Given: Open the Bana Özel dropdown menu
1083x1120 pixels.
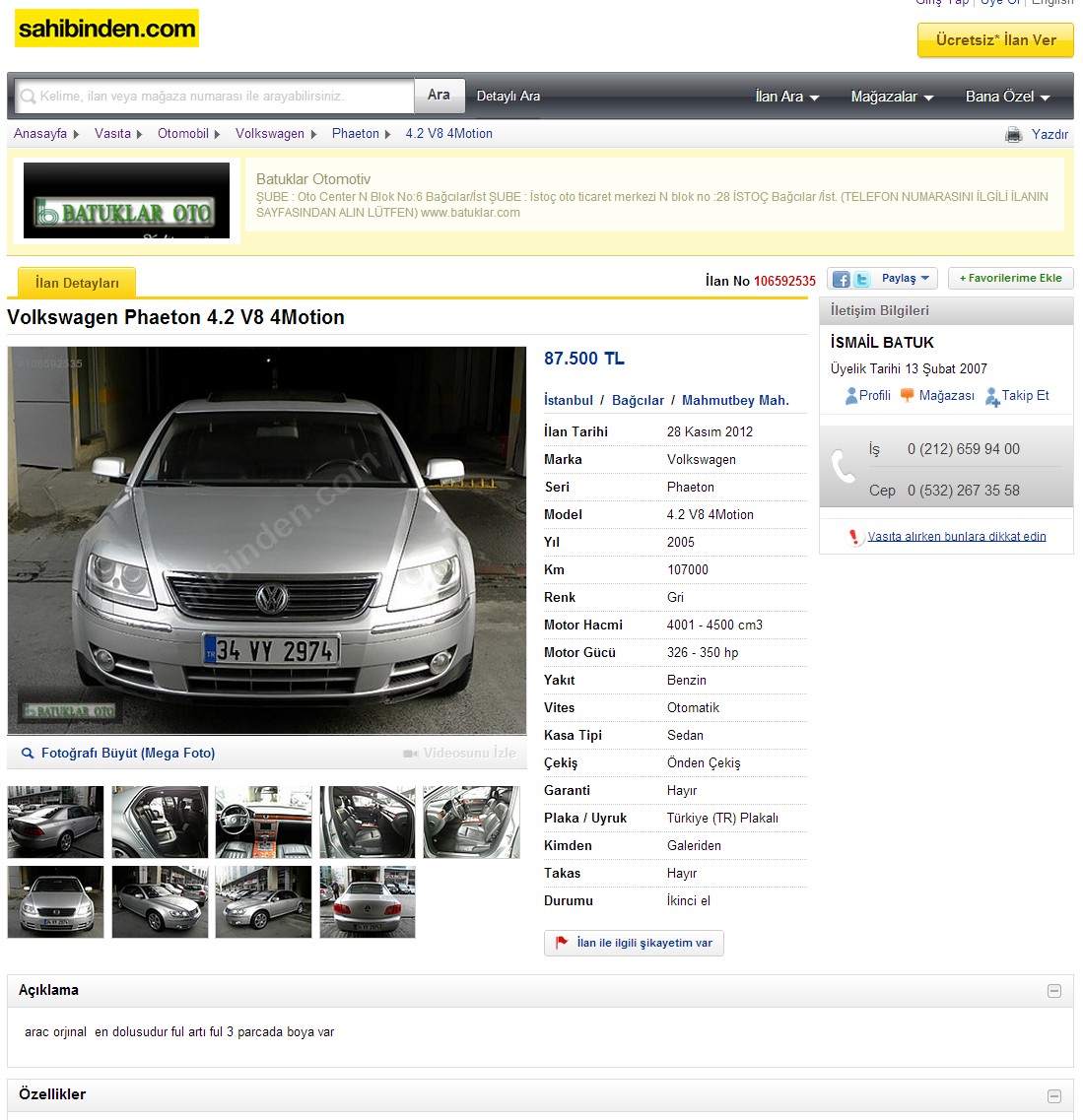Looking at the screenshot, I should pyautogui.click(x=1007, y=97).
